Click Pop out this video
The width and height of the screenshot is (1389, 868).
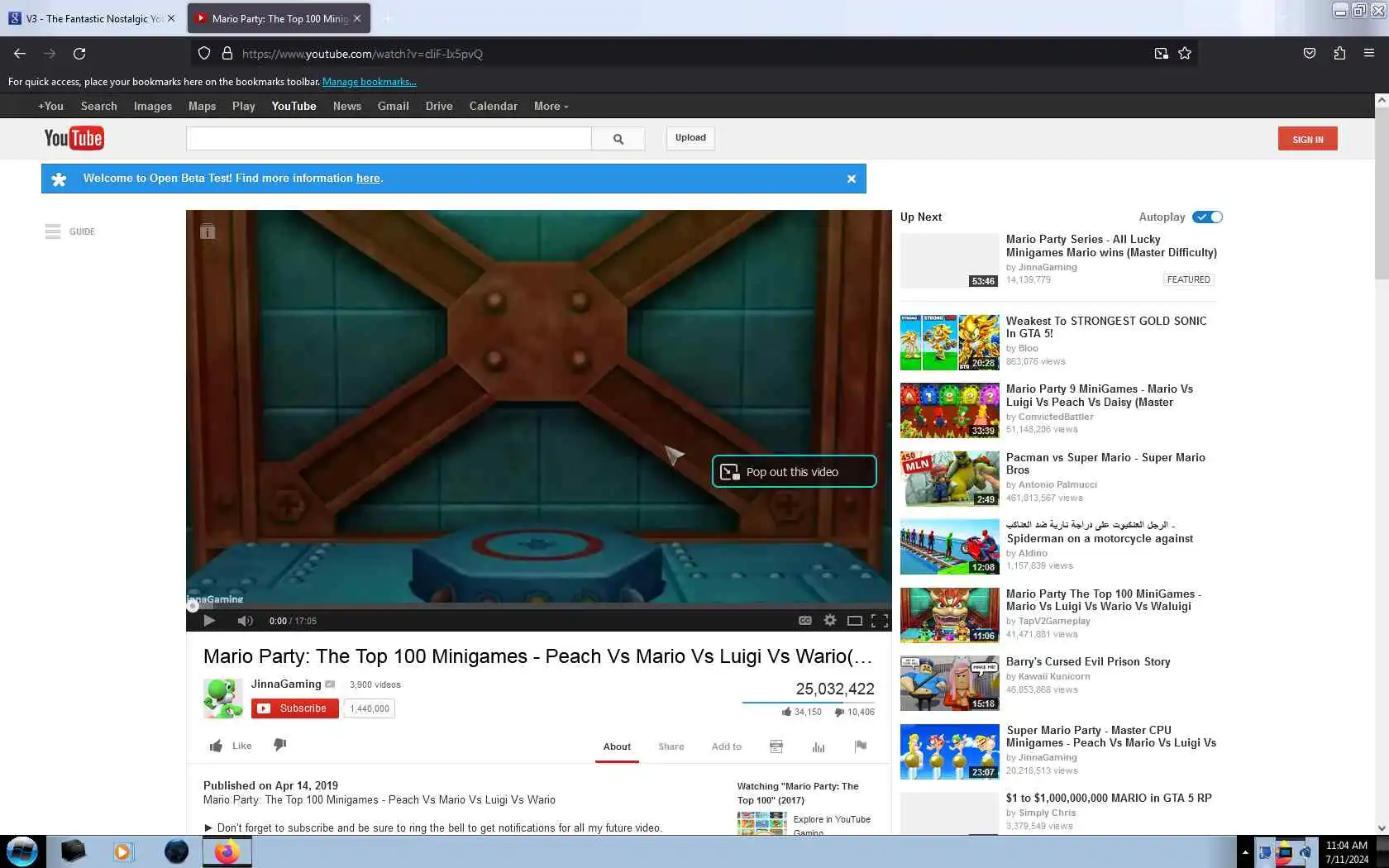pyautogui.click(x=794, y=471)
